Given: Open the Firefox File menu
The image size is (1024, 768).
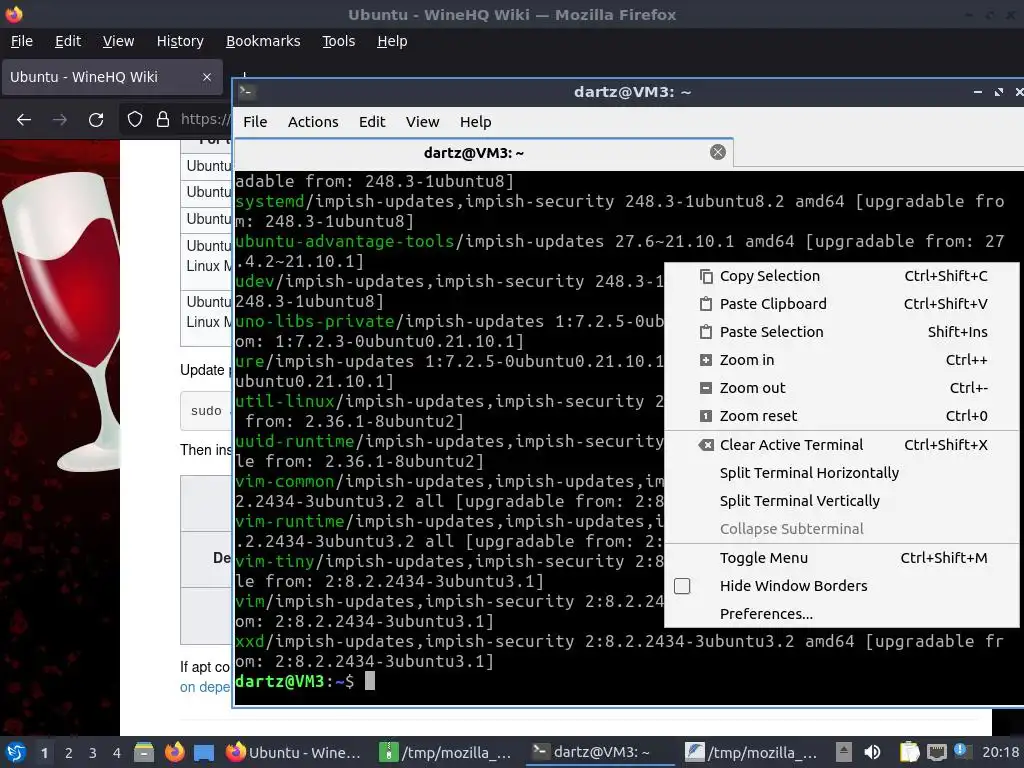Looking at the screenshot, I should pyautogui.click(x=22, y=41).
